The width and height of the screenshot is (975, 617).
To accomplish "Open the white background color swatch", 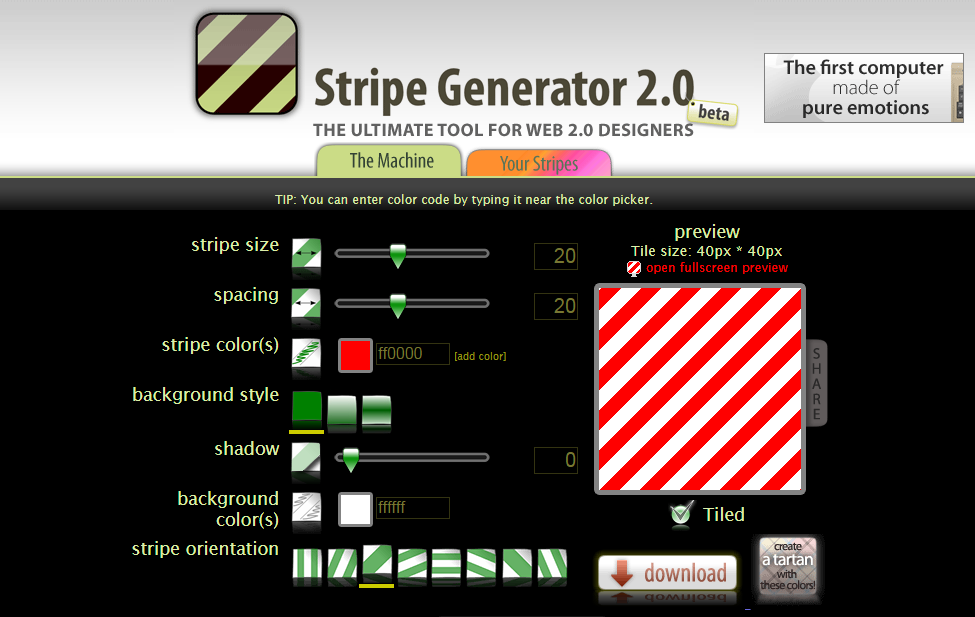I will point(355,509).
